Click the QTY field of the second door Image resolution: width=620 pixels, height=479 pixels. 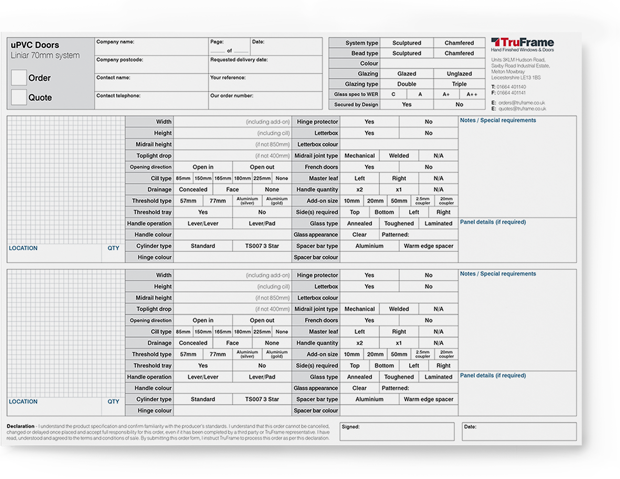[113, 407]
